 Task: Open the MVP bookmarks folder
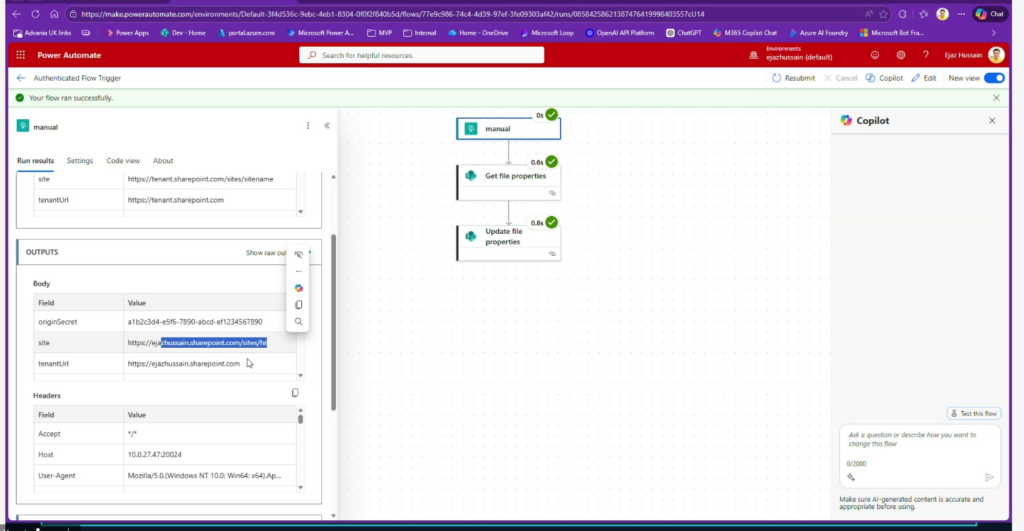[380, 33]
